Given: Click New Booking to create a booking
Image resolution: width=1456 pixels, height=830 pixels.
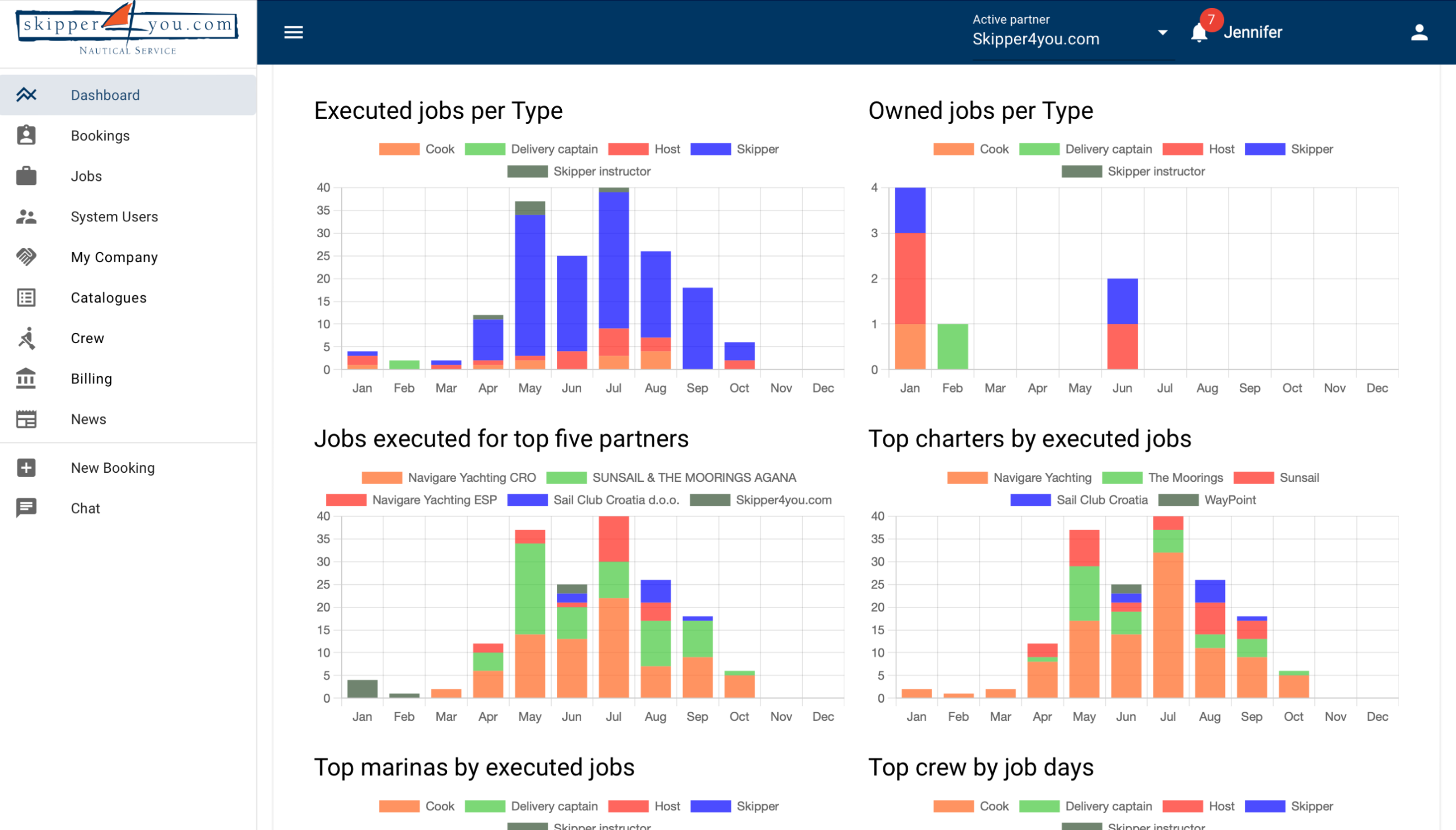Looking at the screenshot, I should pos(112,468).
